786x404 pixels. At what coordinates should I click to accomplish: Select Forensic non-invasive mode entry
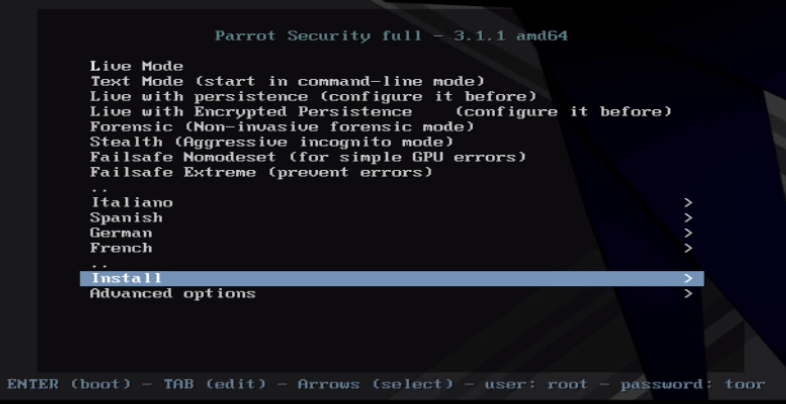coord(281,127)
